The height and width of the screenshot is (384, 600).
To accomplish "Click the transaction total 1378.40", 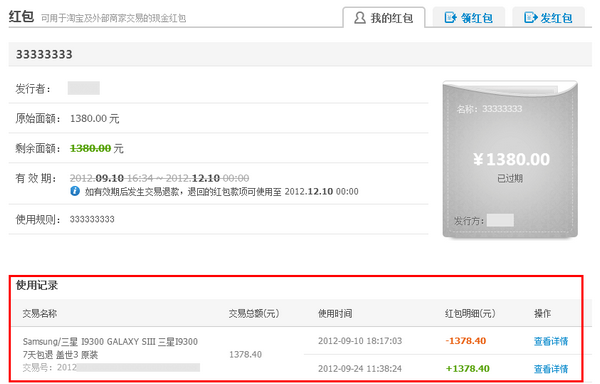I will point(245,355).
